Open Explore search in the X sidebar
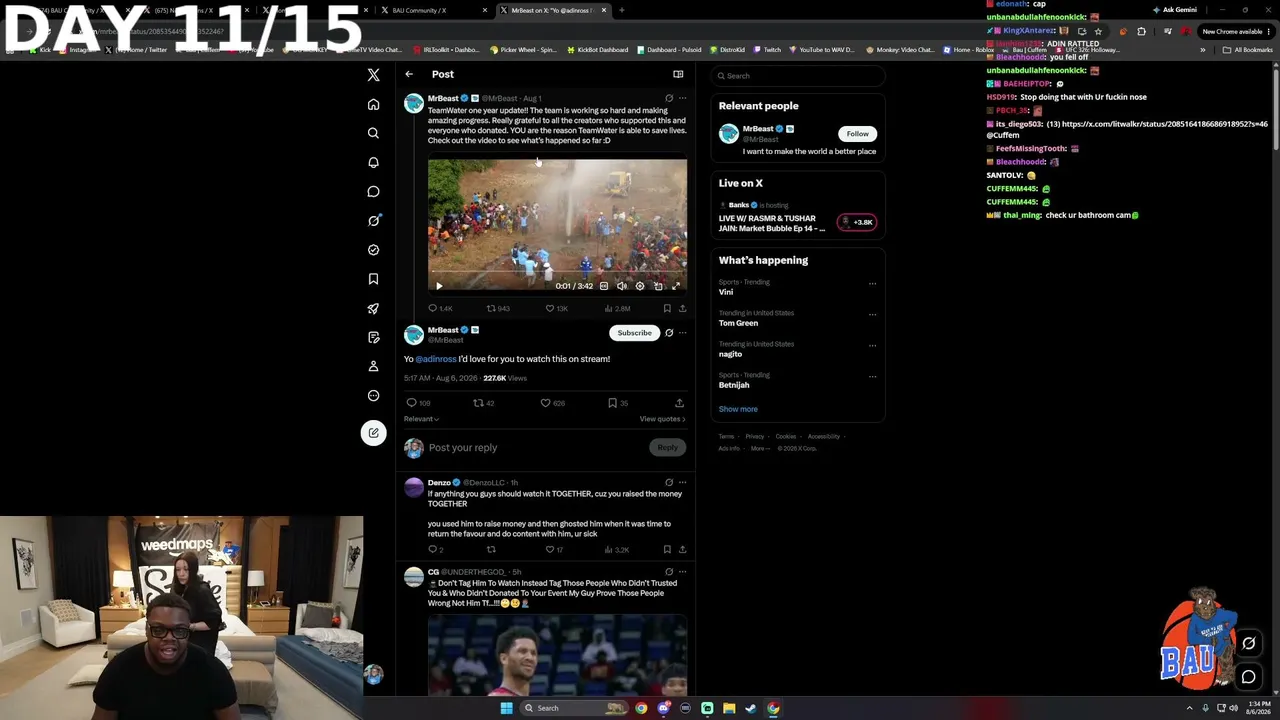The height and width of the screenshot is (720, 1280). coord(373,133)
